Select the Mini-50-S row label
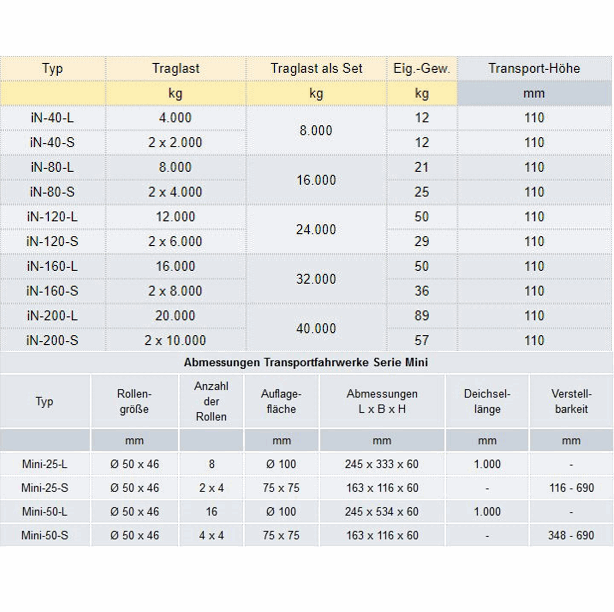The height and width of the screenshot is (612, 614). (45, 536)
